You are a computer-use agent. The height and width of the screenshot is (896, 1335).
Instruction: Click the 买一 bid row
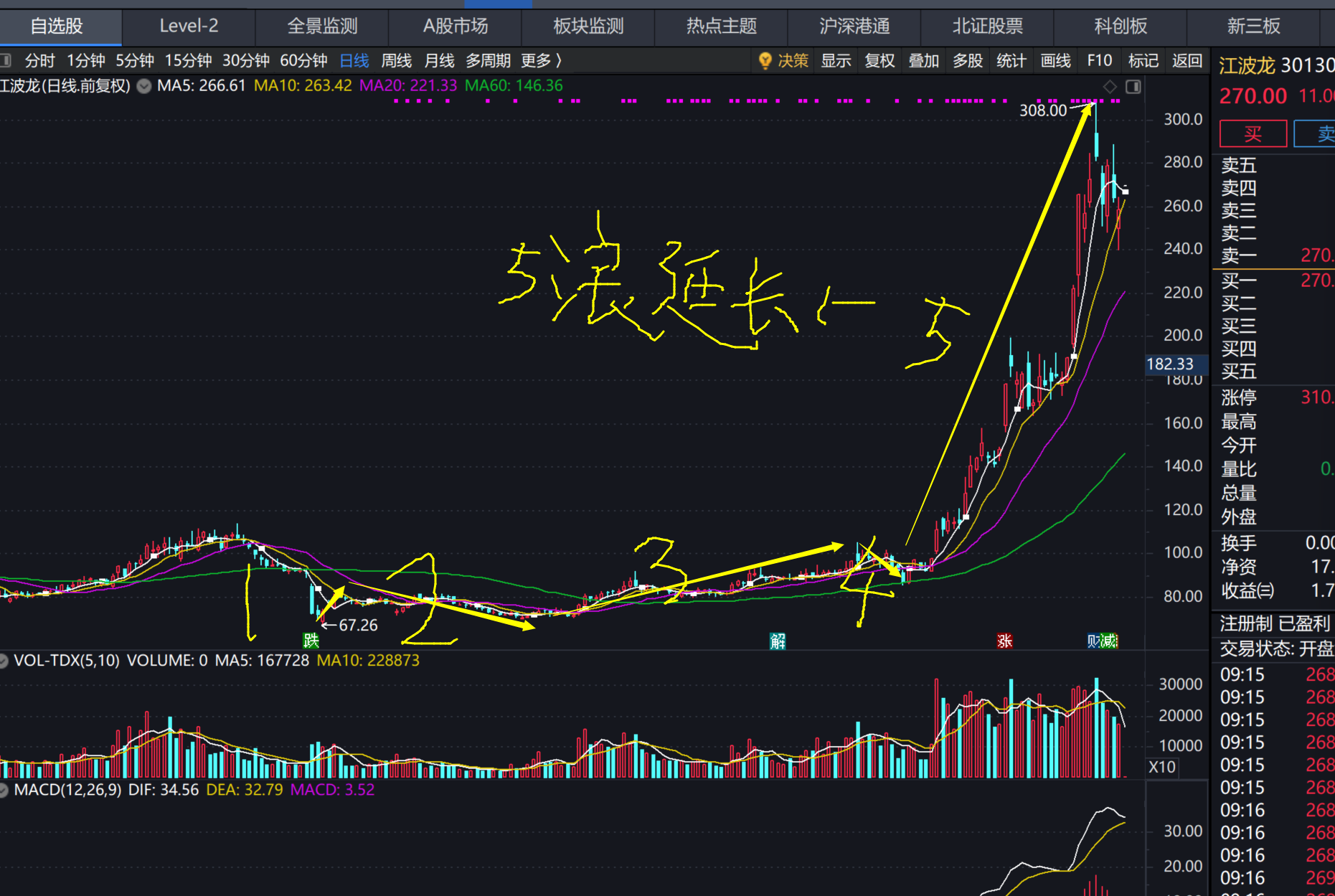click(x=1274, y=280)
